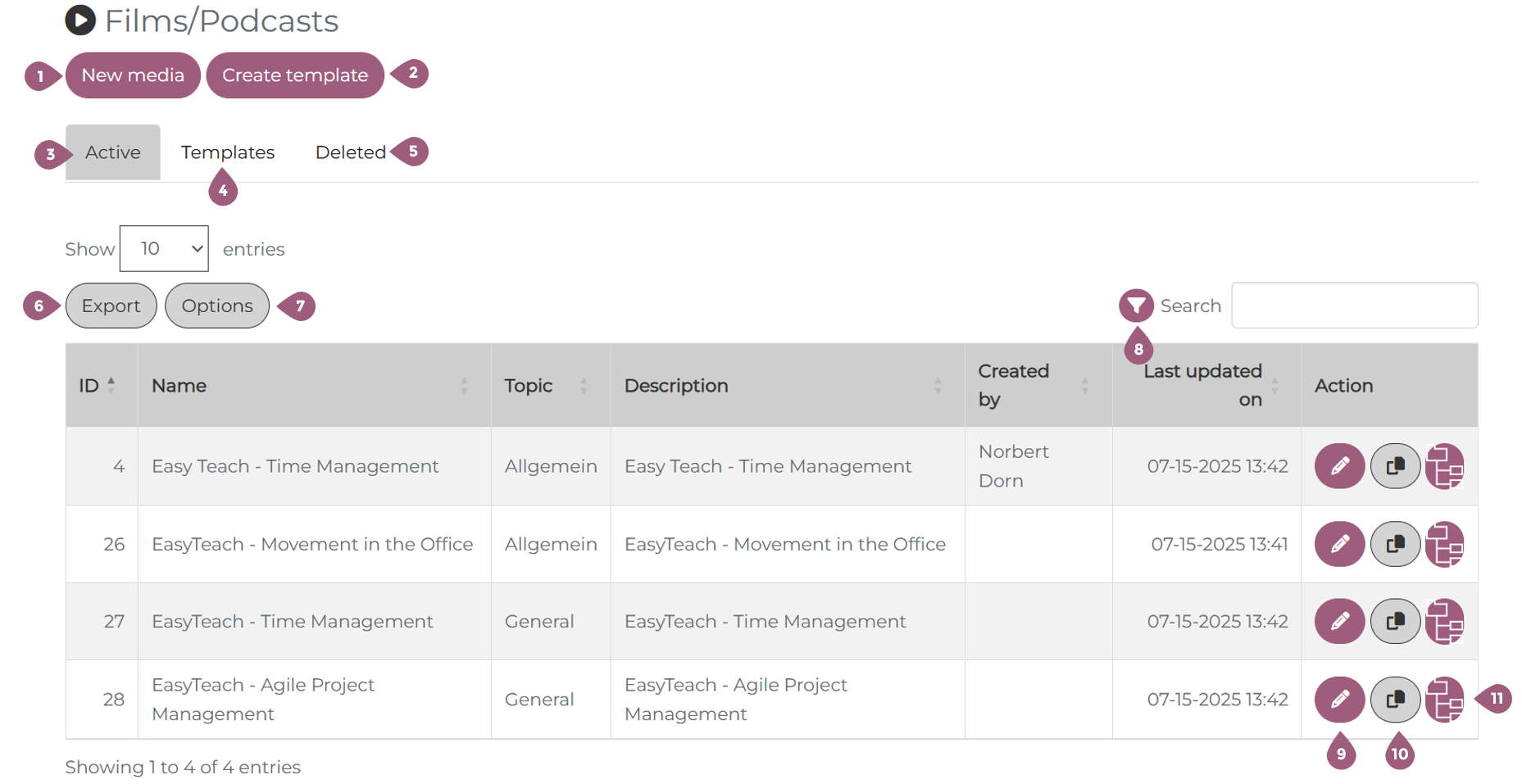Edit the Agile Project Management media
This screenshot has width=1522, height=784.
[x=1338, y=700]
